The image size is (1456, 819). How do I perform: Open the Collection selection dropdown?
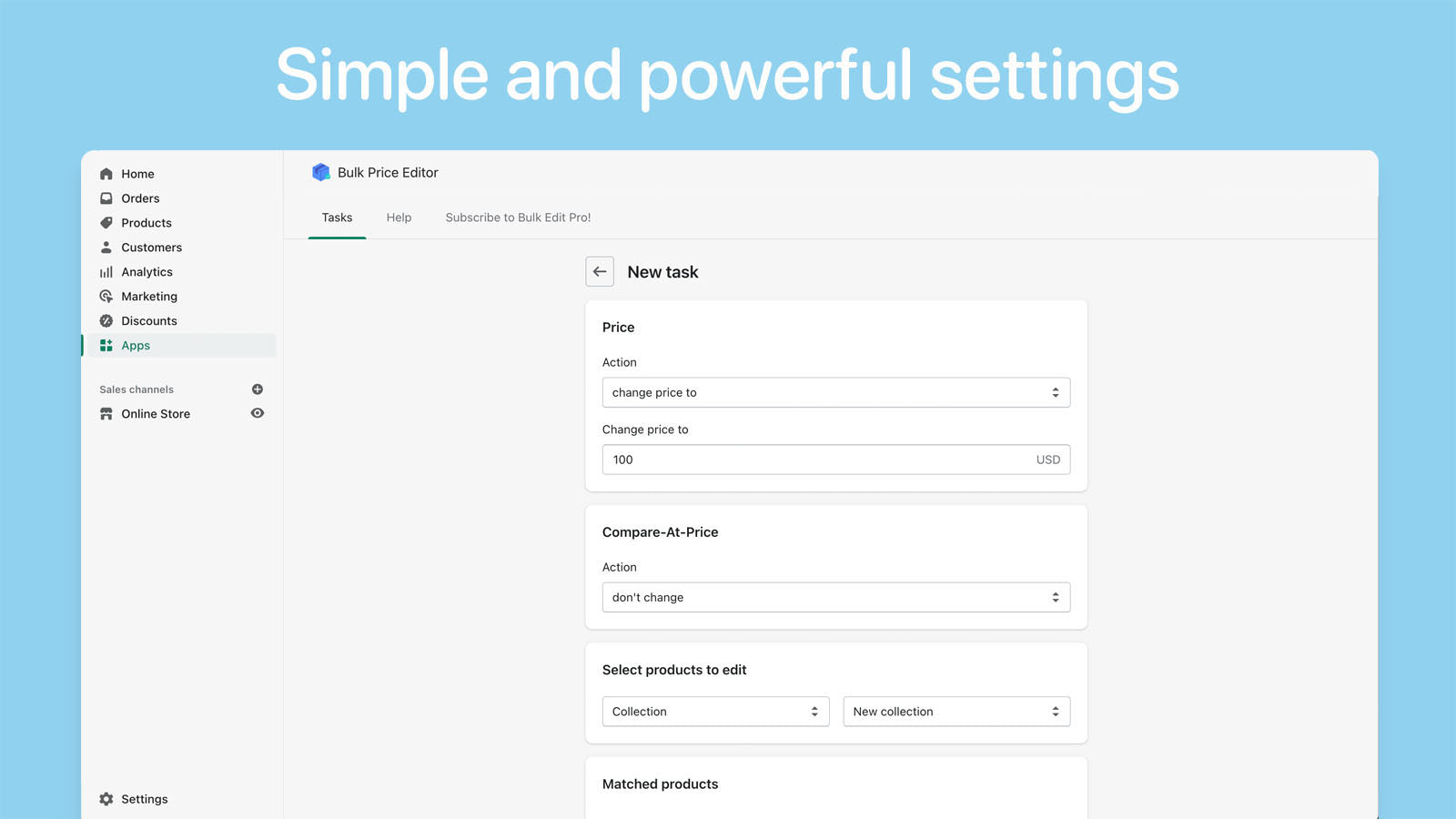pyautogui.click(x=715, y=711)
